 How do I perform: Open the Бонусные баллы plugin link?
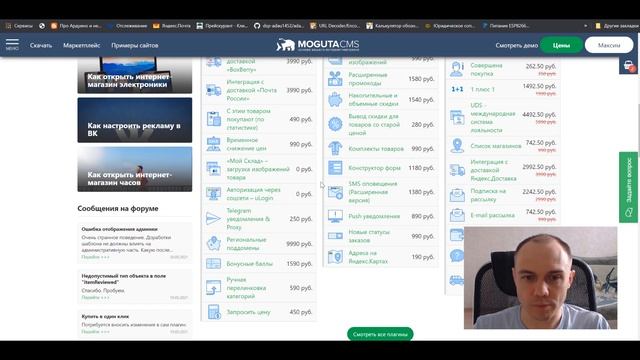pyautogui.click(x=249, y=264)
